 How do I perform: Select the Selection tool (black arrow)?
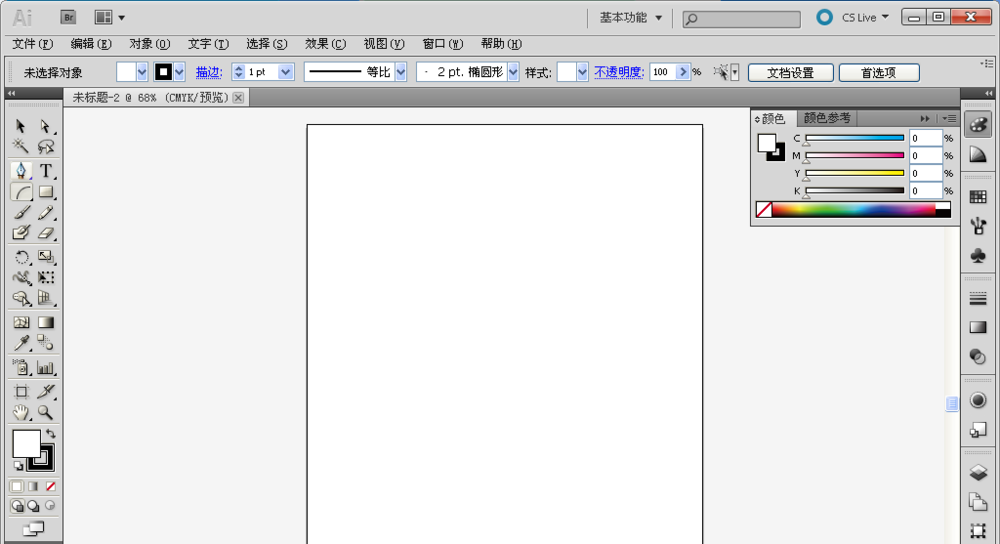pos(20,126)
